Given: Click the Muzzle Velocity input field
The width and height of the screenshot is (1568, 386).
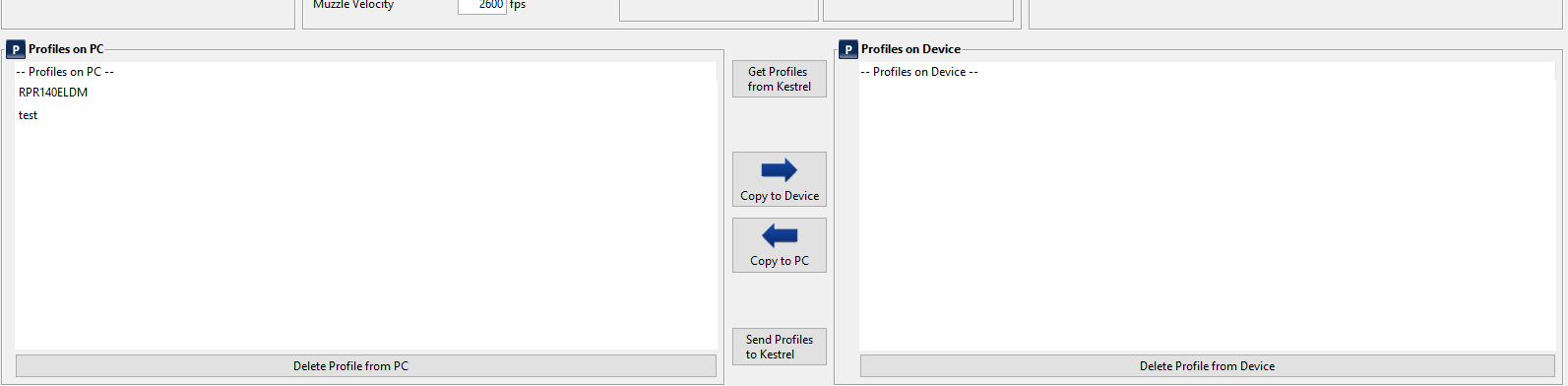Looking at the screenshot, I should [x=481, y=5].
